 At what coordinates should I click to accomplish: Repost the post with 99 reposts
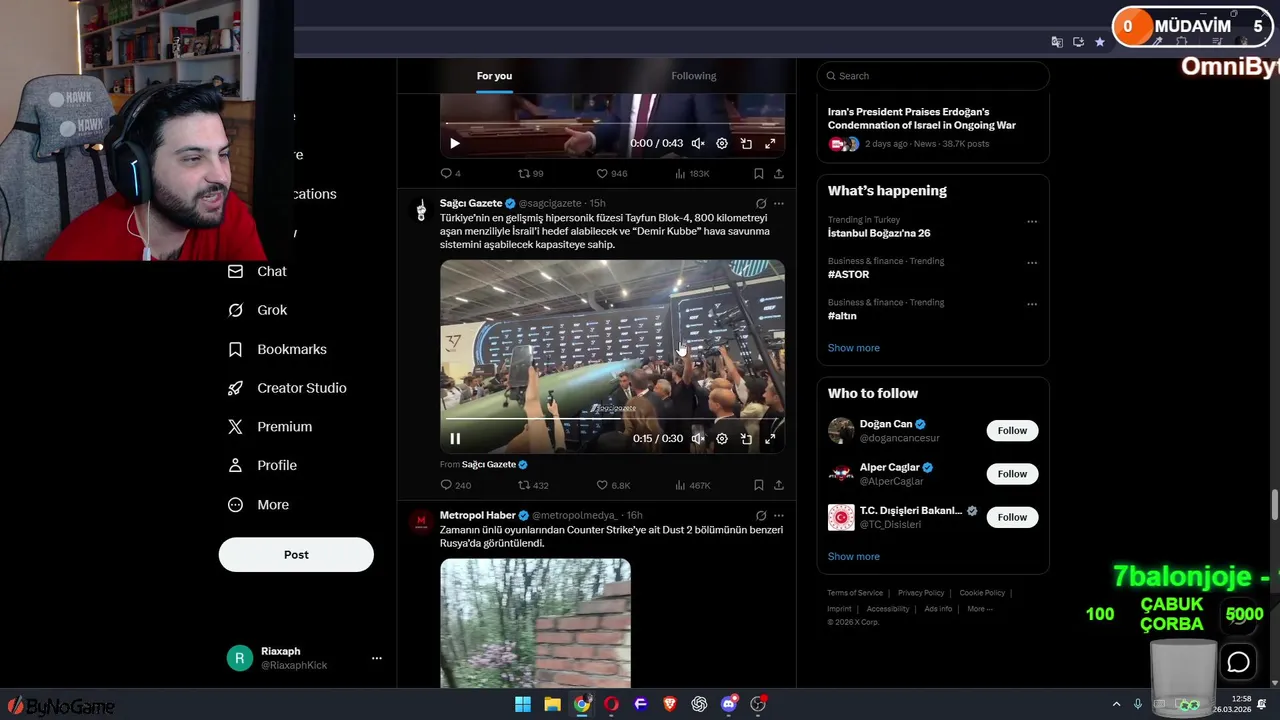[530, 174]
